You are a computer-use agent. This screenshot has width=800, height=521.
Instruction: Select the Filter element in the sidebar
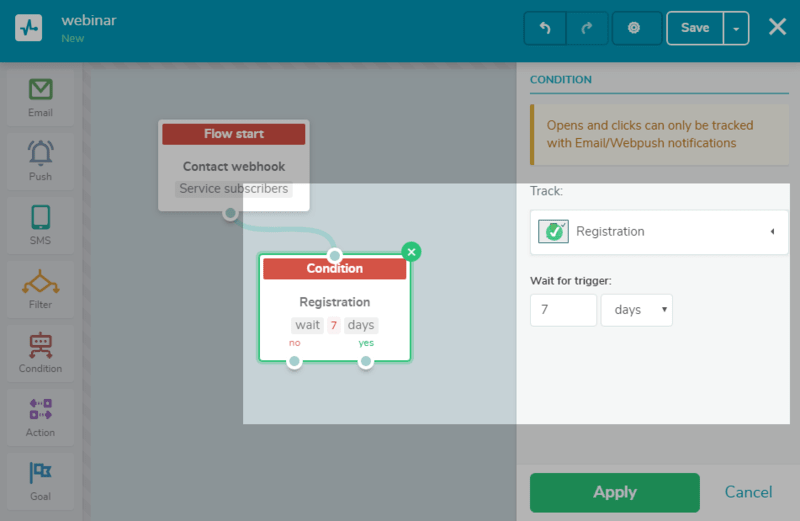(x=40, y=289)
